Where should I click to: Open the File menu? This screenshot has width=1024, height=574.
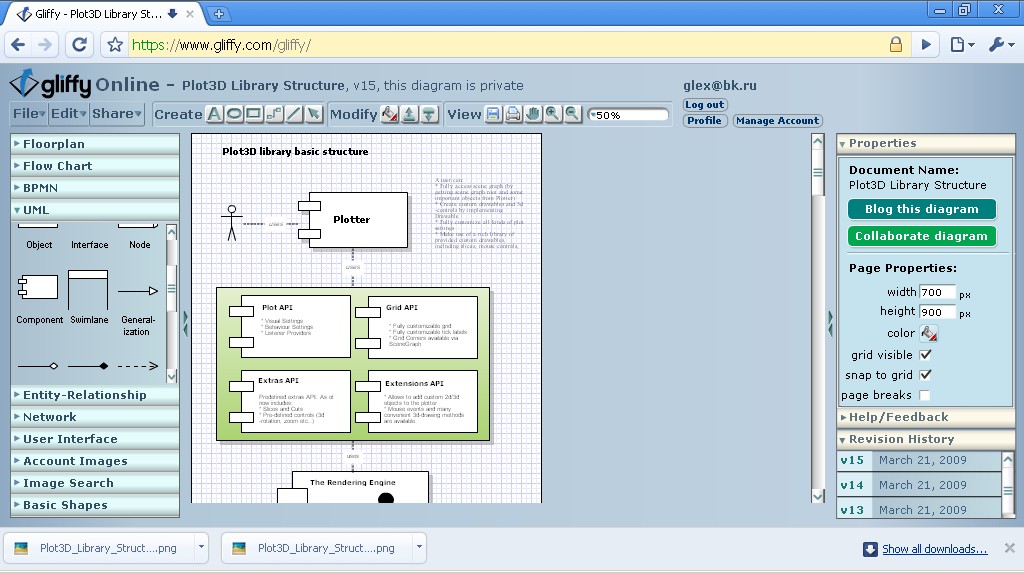point(29,114)
